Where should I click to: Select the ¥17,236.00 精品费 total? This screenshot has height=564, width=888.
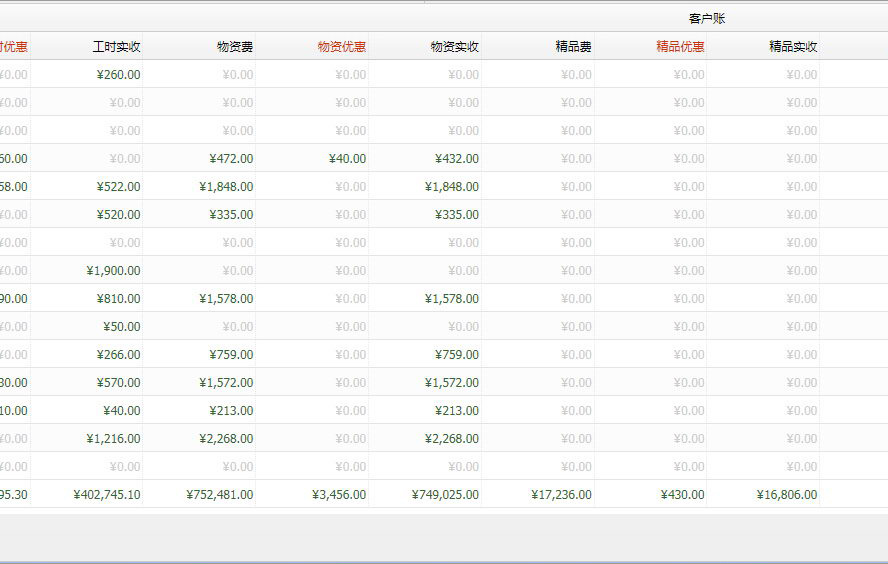pyautogui.click(x=561, y=495)
